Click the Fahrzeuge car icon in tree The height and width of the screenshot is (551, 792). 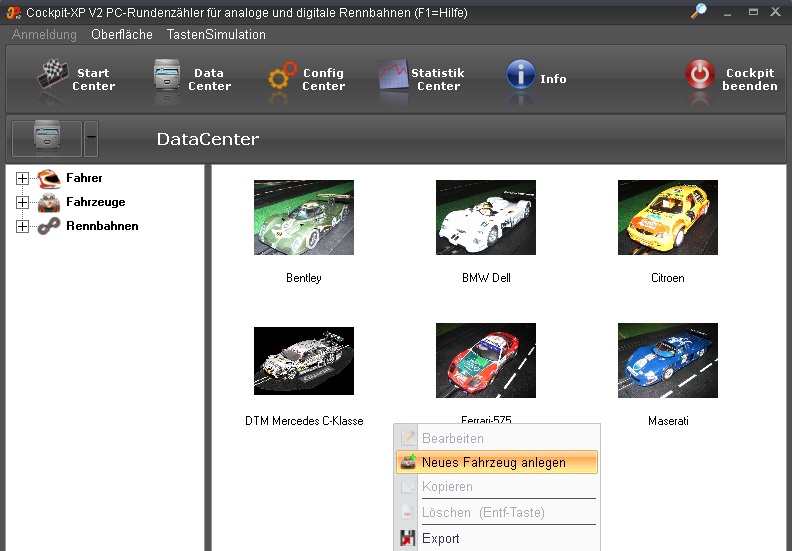[x=49, y=202]
